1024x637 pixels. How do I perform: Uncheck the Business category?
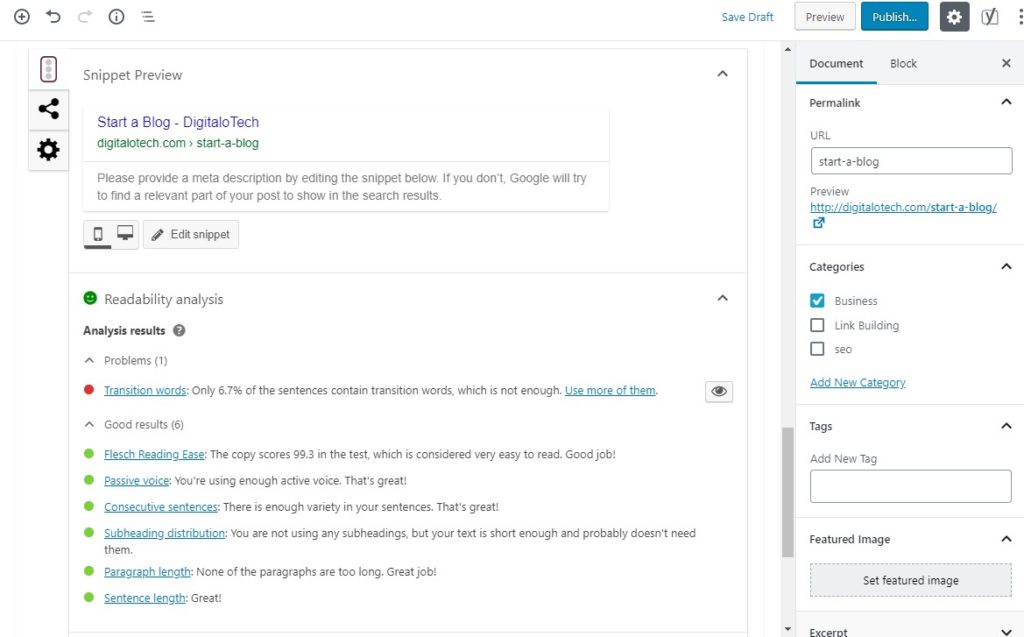(817, 301)
